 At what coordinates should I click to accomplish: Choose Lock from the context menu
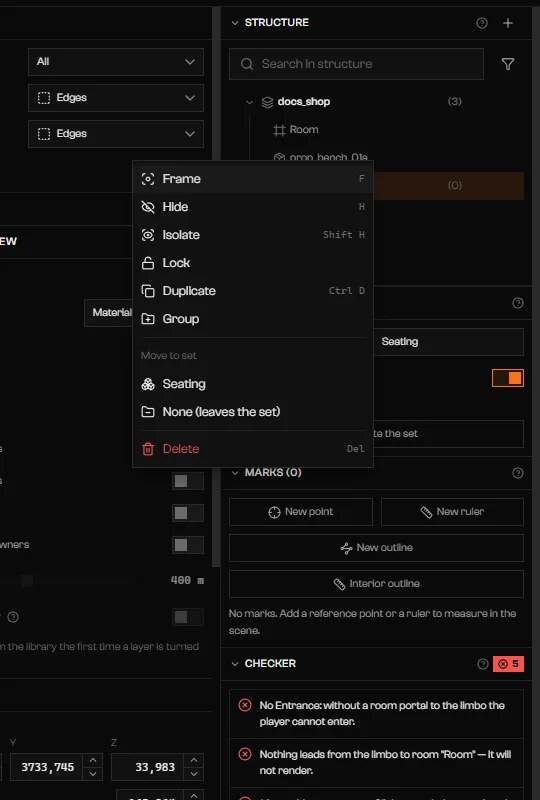click(x=253, y=263)
